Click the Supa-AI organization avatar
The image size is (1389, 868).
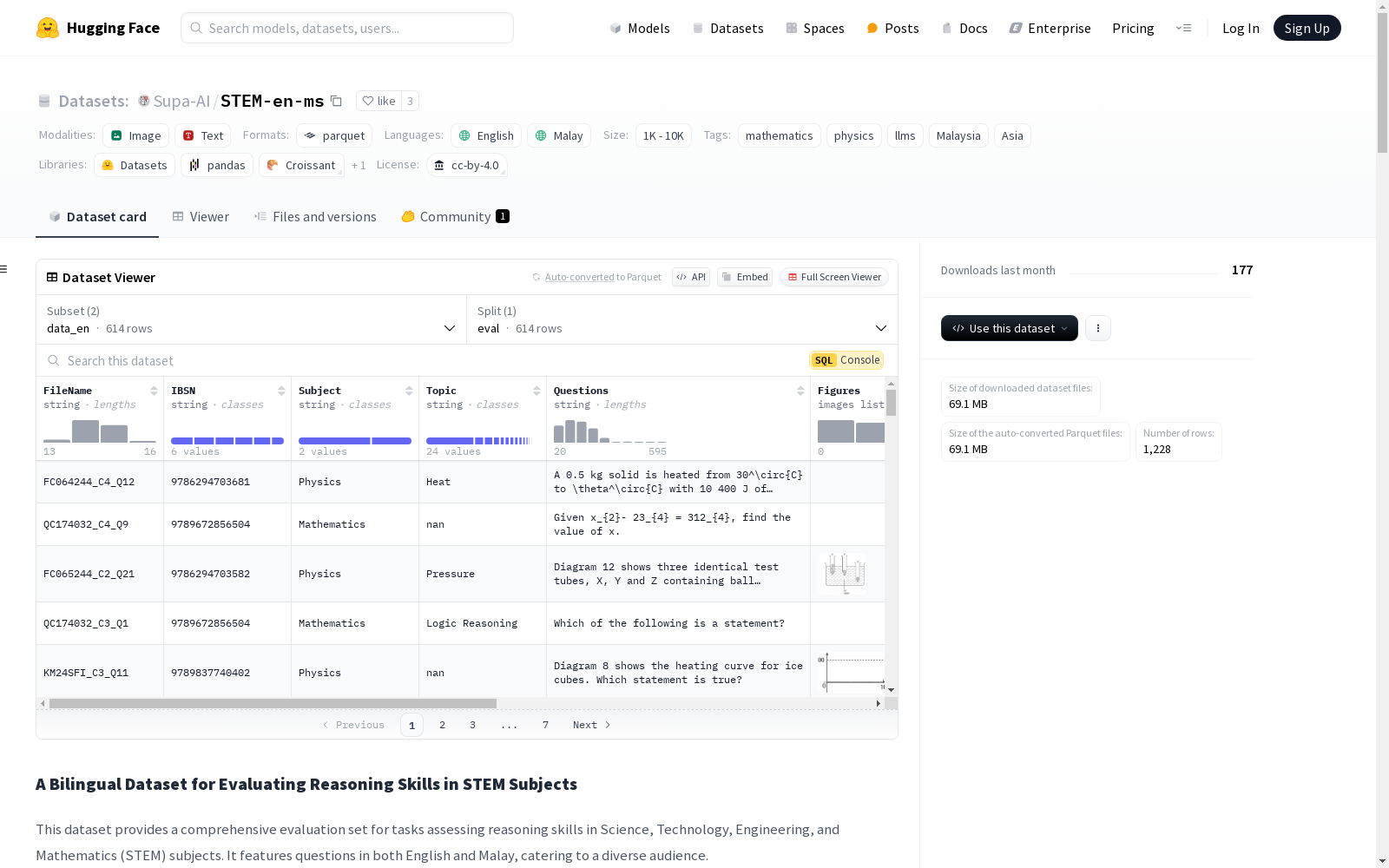pyautogui.click(x=144, y=101)
